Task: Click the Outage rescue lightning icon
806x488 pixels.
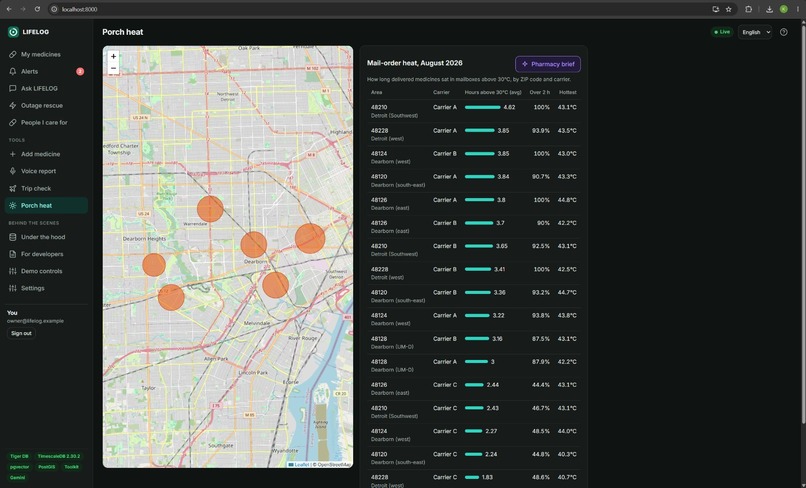Action: click(x=13, y=105)
